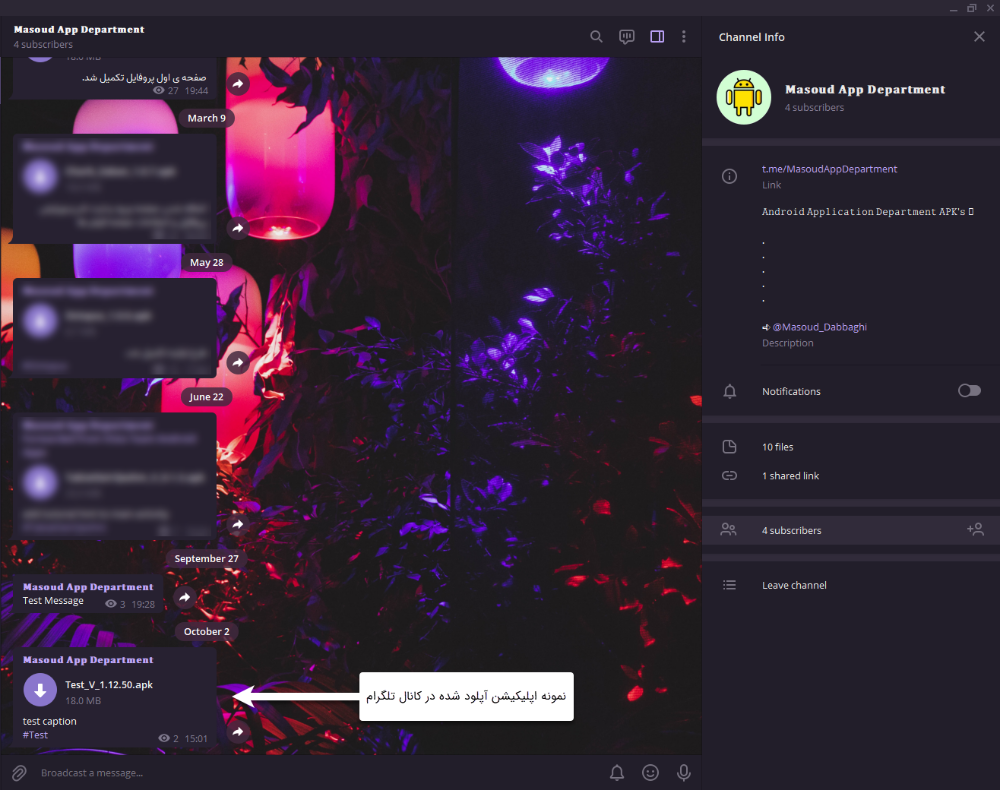
Task: Minimize the Telegram window
Action: [x=953, y=8]
